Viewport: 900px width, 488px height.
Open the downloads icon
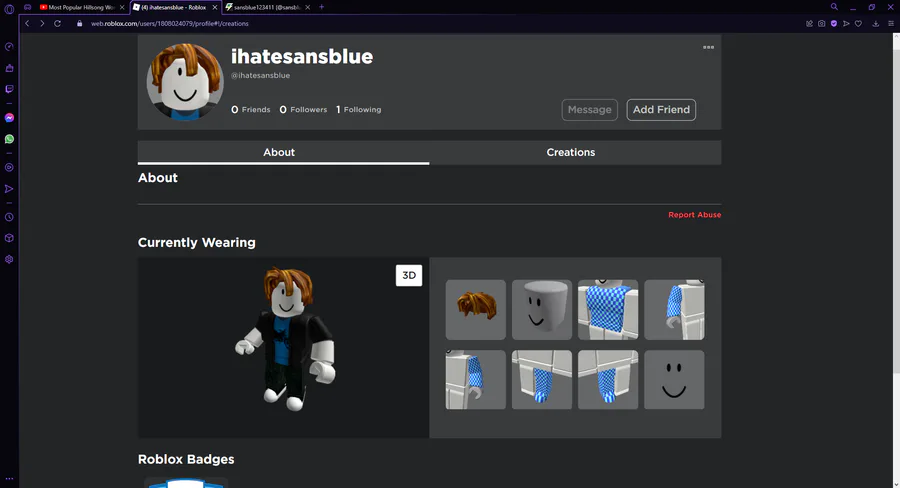click(x=875, y=24)
